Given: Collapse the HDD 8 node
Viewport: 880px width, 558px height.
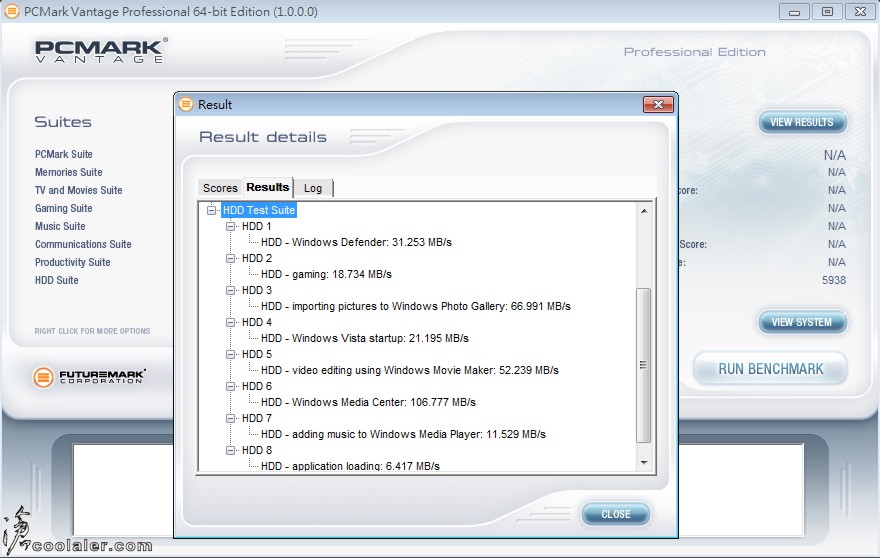Looking at the screenshot, I should click(x=230, y=450).
